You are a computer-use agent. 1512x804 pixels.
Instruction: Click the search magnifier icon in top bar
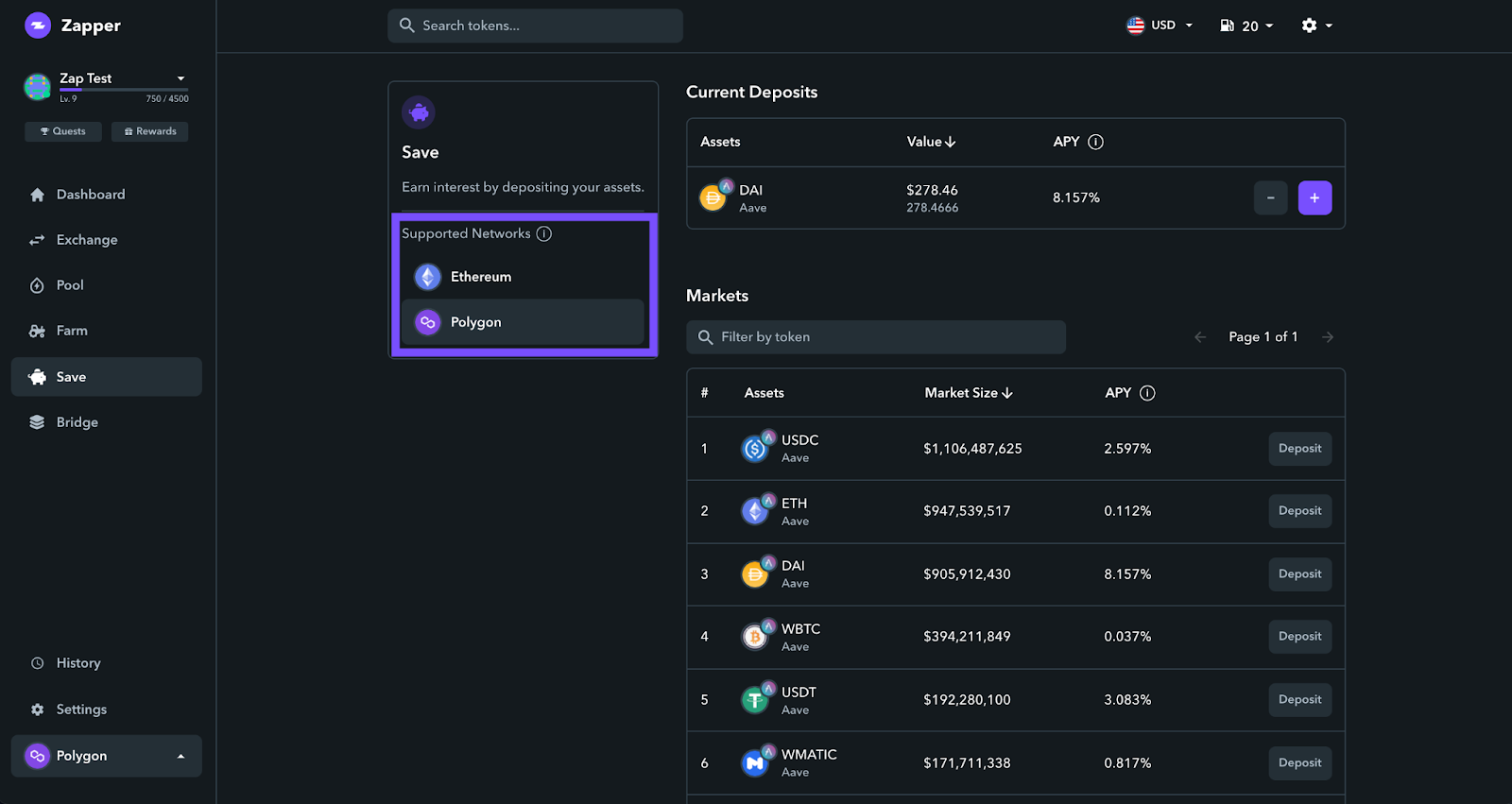[407, 26]
